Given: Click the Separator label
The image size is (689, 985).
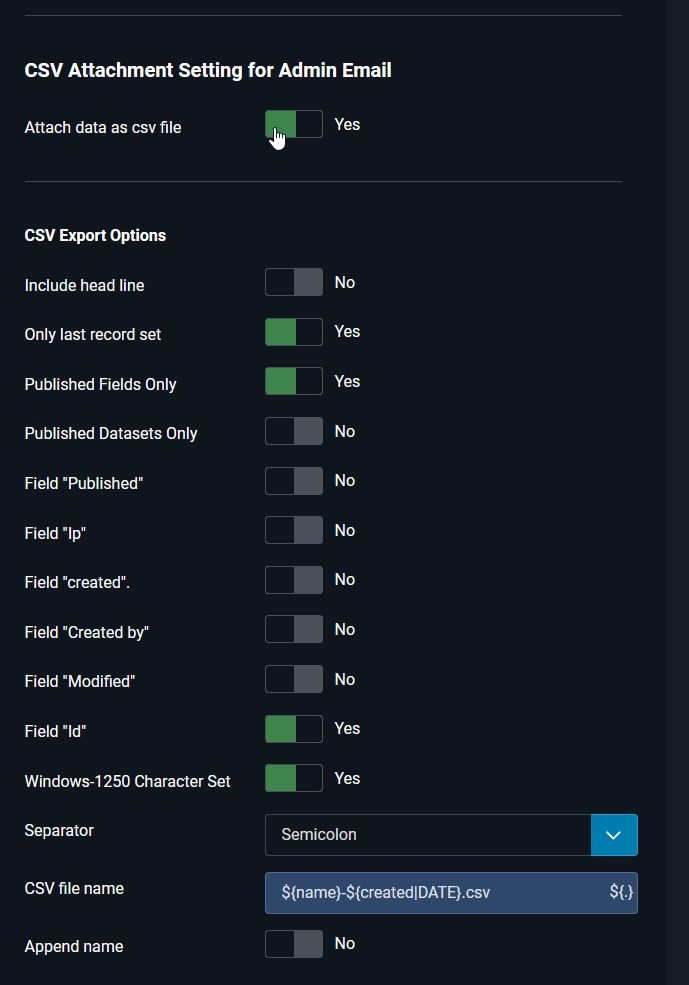Looking at the screenshot, I should click(x=59, y=831).
